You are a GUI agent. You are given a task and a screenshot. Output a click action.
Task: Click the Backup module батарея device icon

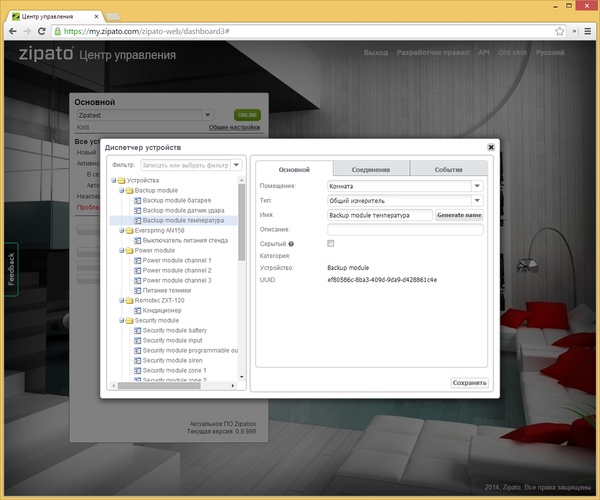click(x=137, y=200)
